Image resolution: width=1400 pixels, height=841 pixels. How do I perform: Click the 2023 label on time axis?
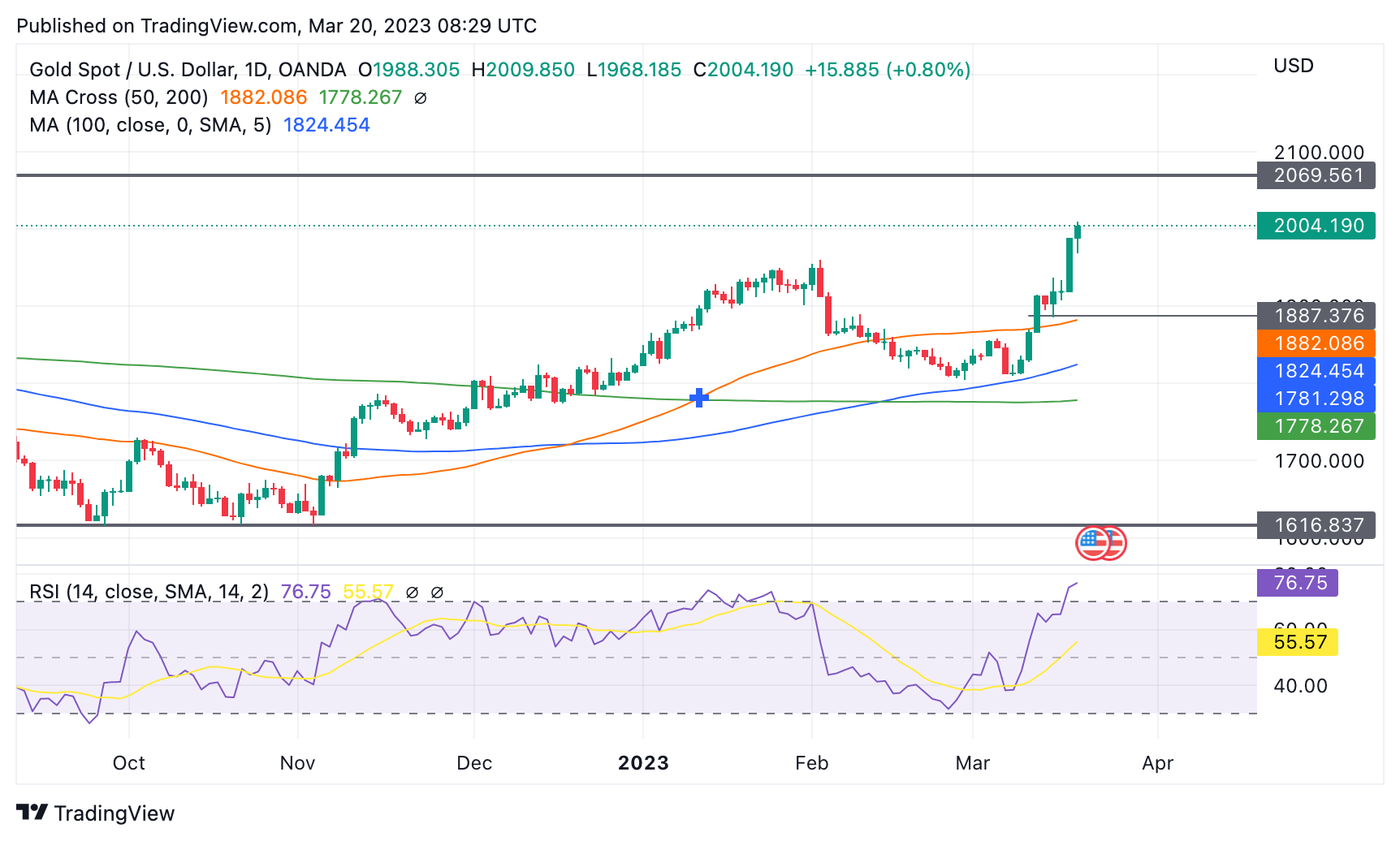(x=643, y=763)
